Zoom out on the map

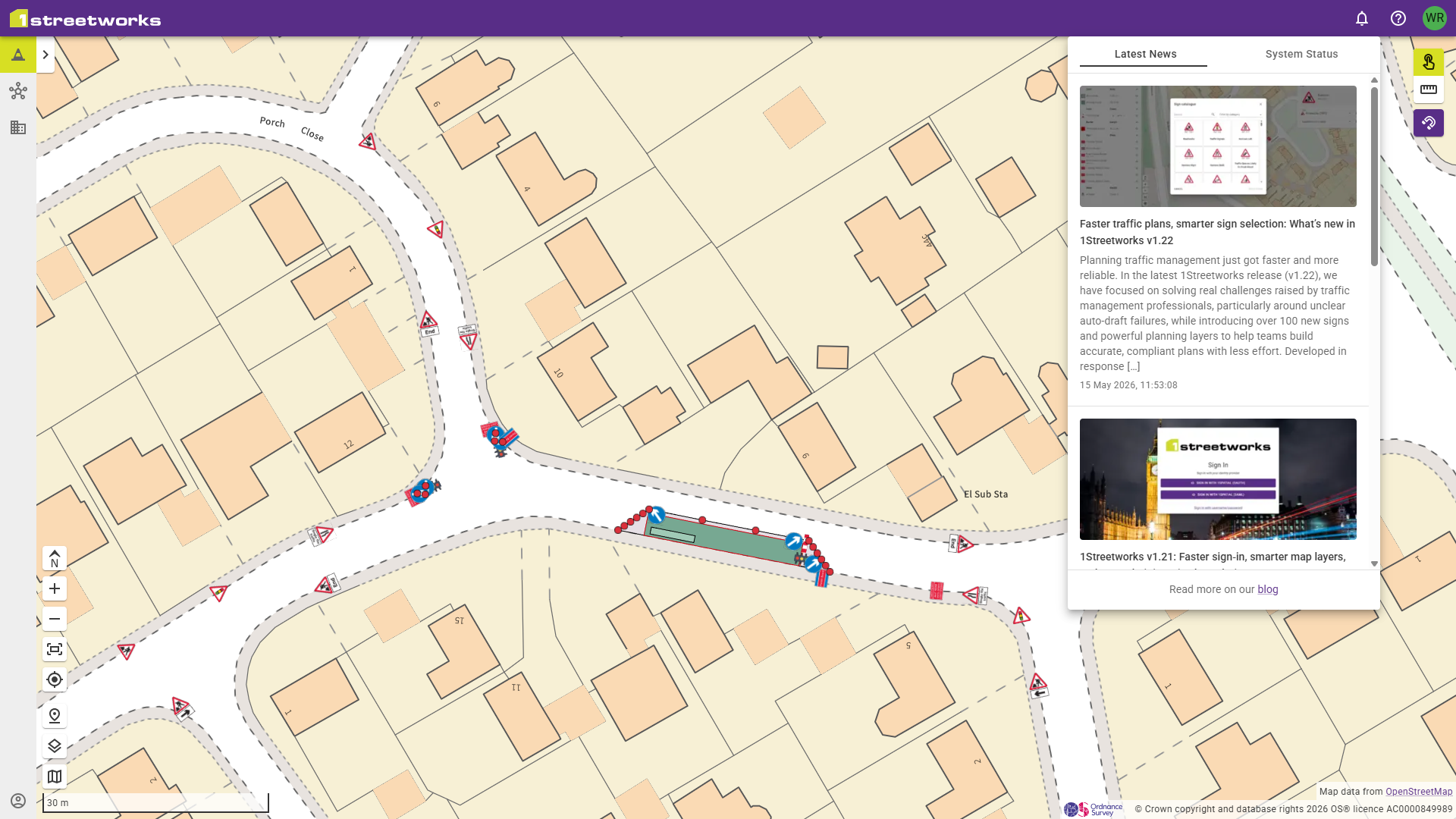(x=55, y=619)
